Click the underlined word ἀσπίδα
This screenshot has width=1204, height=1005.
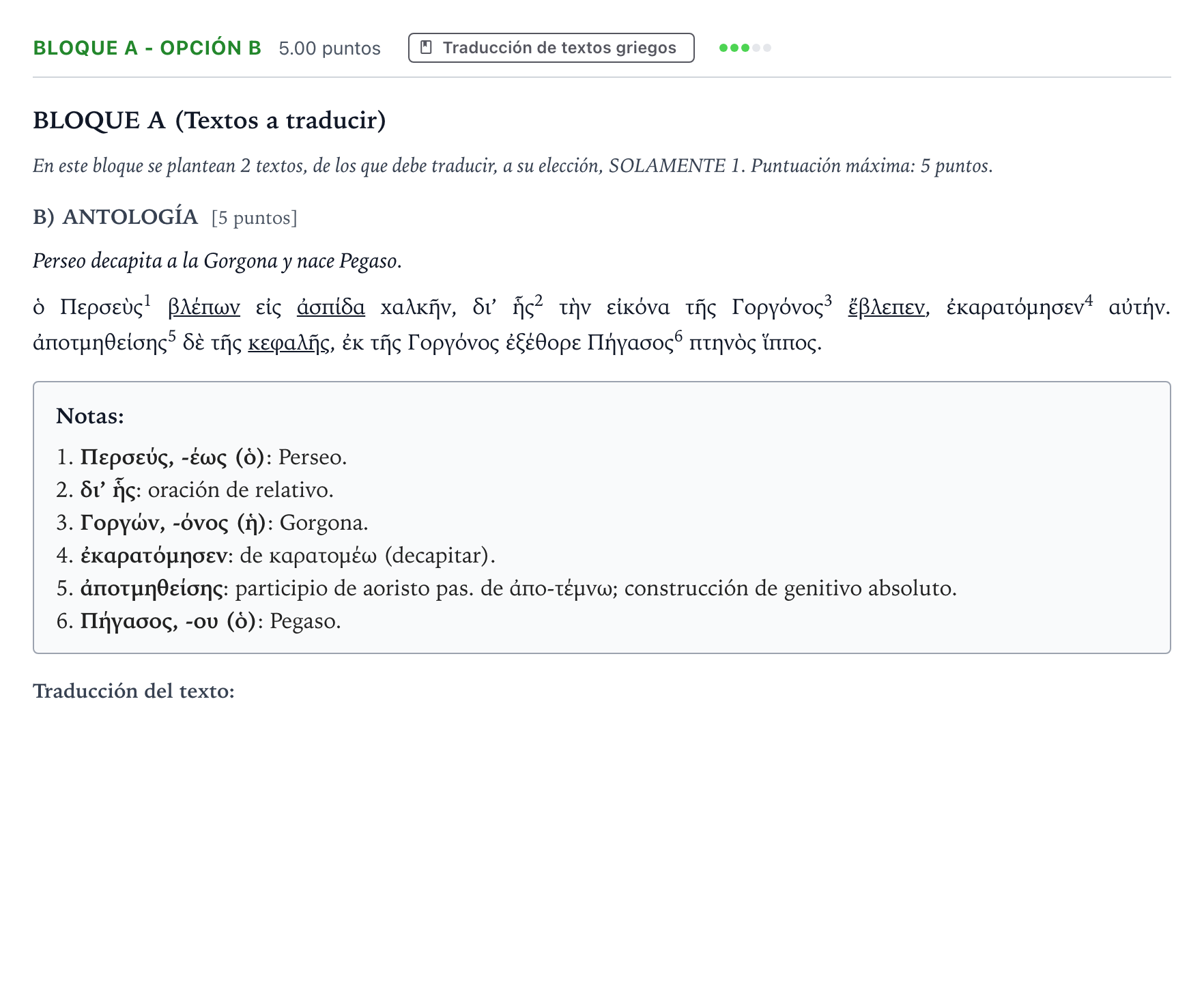tap(331, 308)
